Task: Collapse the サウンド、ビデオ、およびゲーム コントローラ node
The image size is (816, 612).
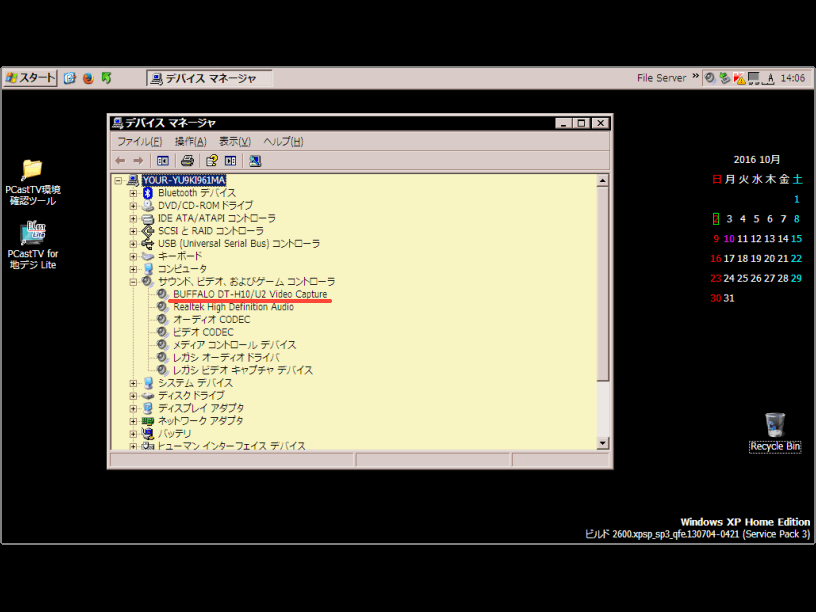Action: 133,282
